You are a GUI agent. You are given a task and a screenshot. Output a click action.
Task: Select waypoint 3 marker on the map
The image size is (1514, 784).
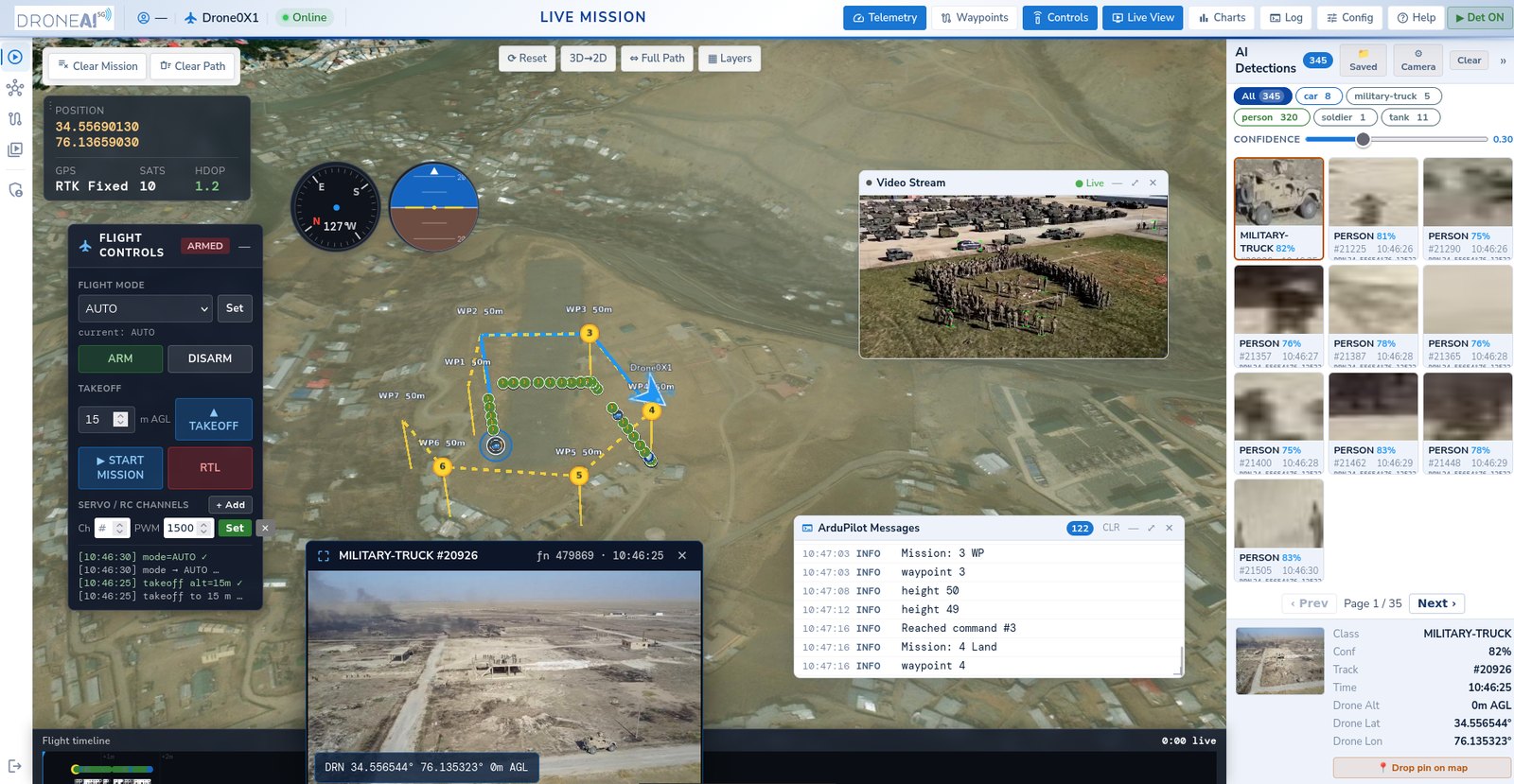click(x=590, y=333)
